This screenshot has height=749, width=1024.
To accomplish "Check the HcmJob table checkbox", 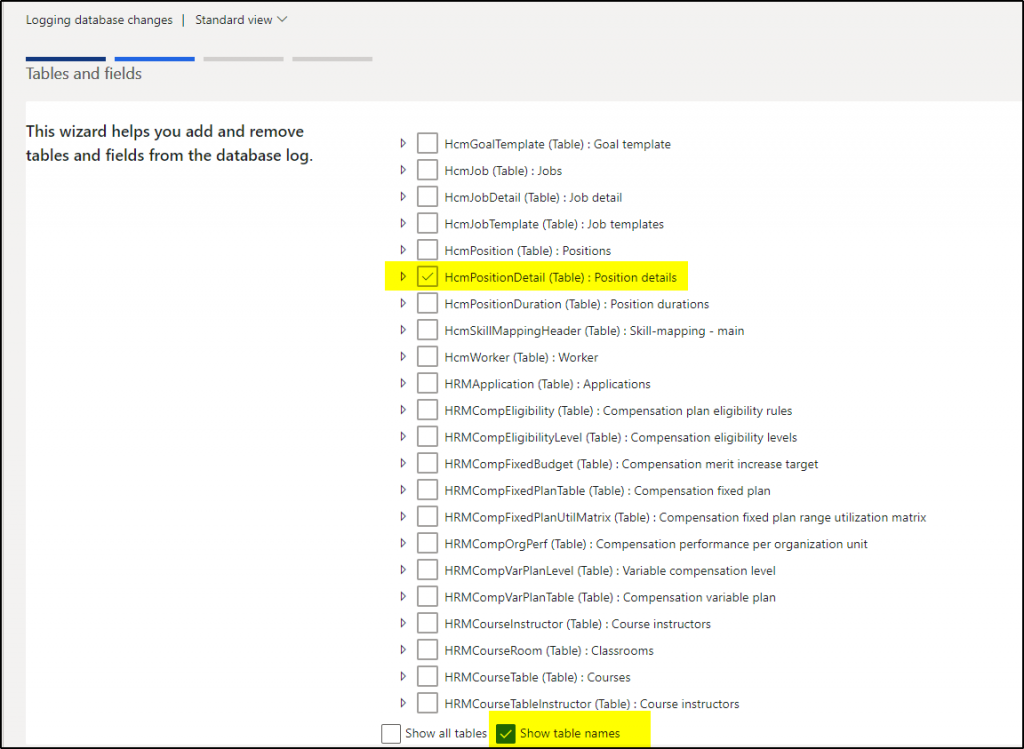I will pyautogui.click(x=427, y=170).
